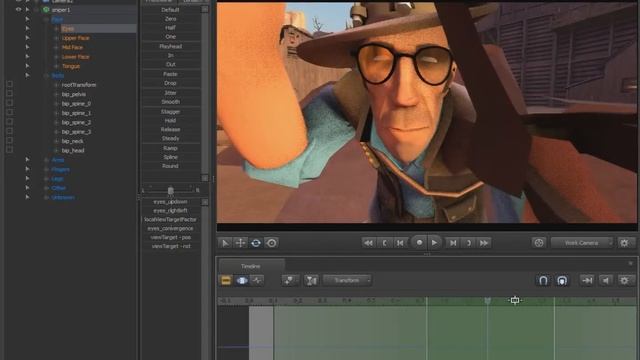This screenshot has height=360, width=640.
Task: Select the viewTarget - pos control
Action: [x=171, y=238]
